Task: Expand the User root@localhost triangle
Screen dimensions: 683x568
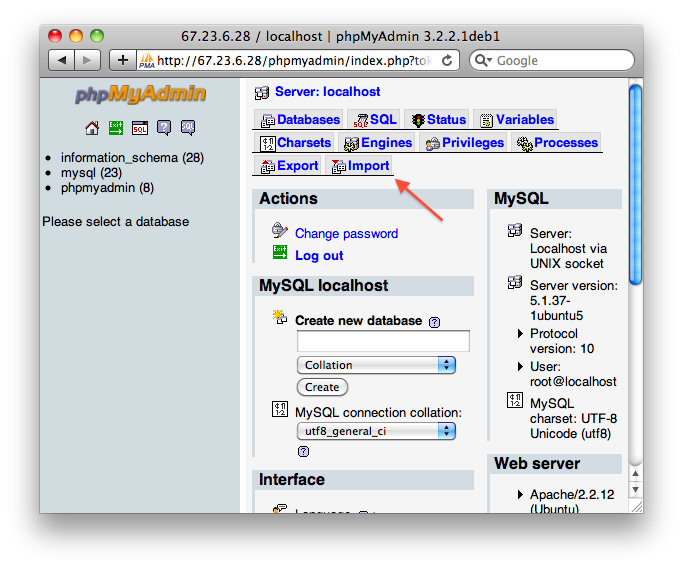Action: pos(520,366)
